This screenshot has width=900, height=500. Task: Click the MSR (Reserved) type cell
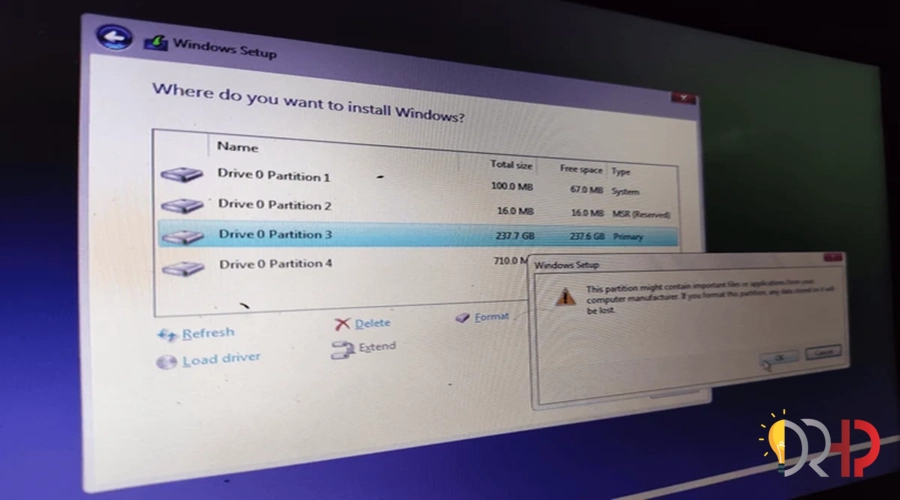641,214
